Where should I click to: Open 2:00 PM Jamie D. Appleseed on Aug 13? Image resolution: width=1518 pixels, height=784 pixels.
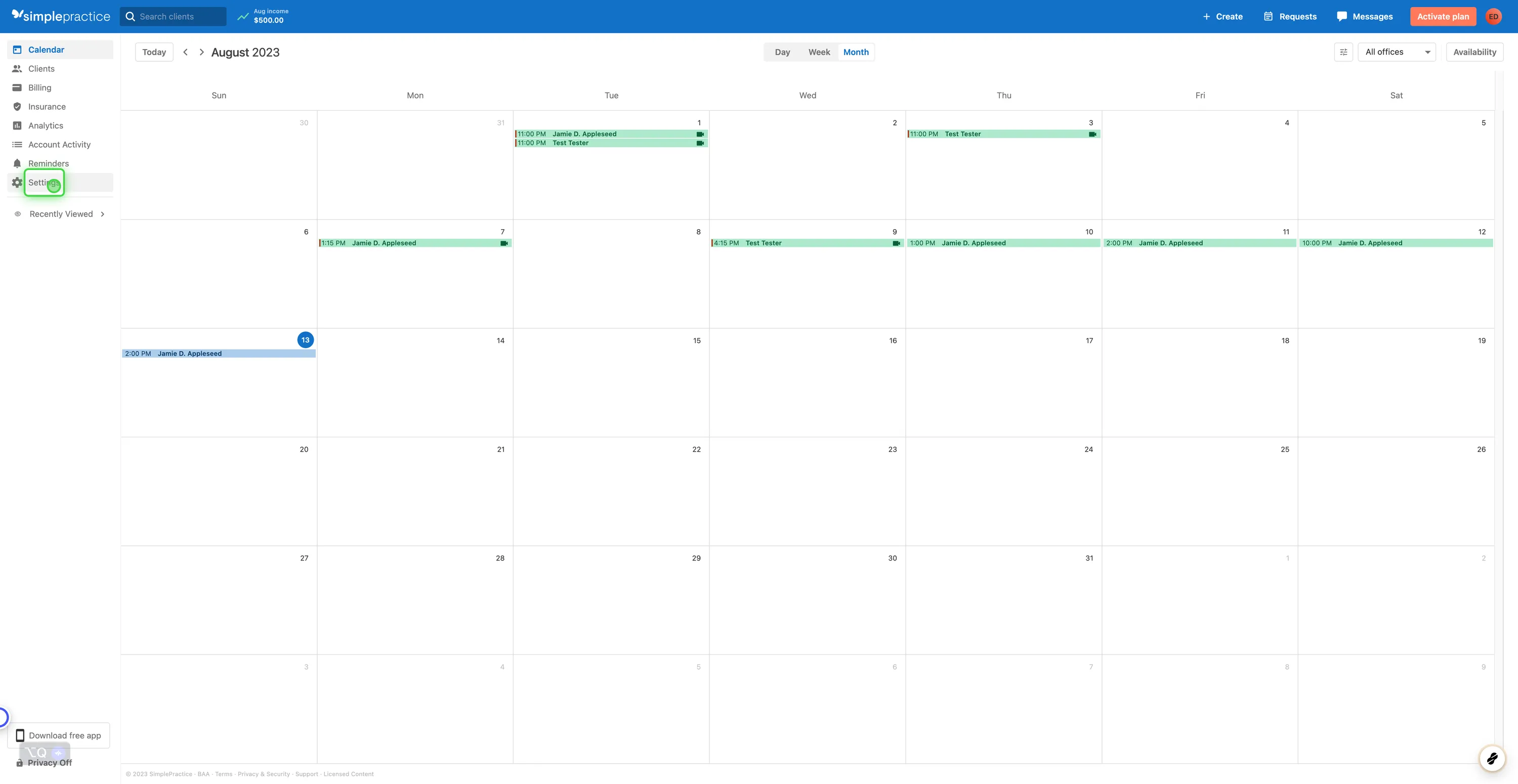pyautogui.click(x=219, y=354)
